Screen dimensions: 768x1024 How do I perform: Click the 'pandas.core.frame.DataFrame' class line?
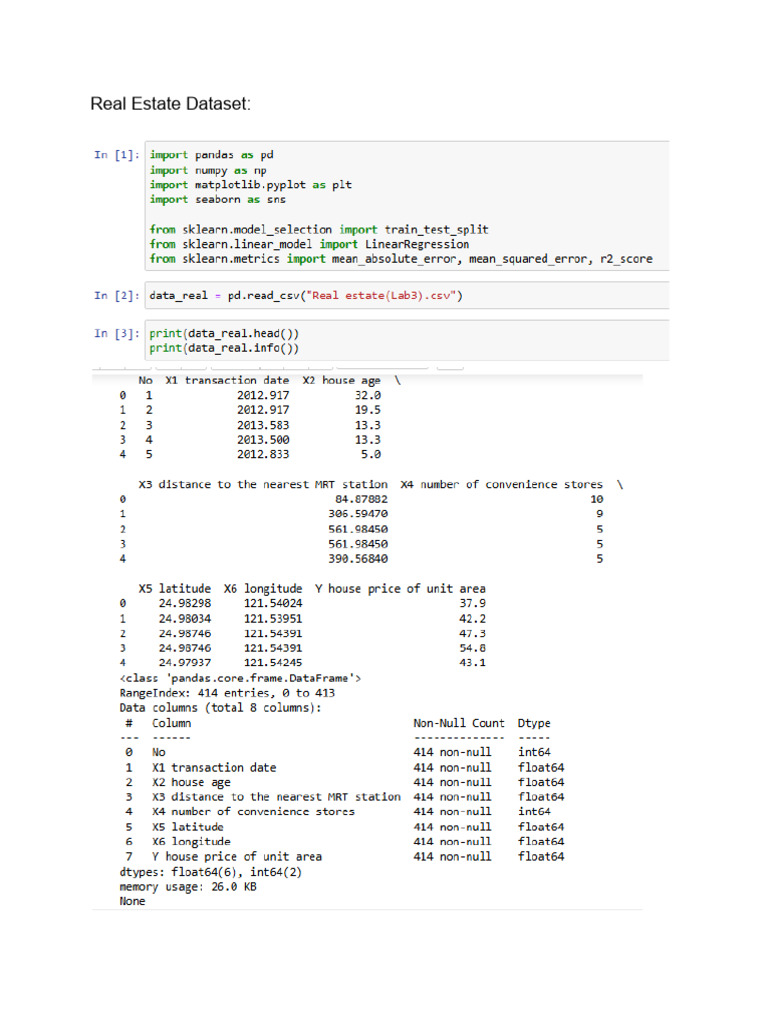(x=240, y=679)
